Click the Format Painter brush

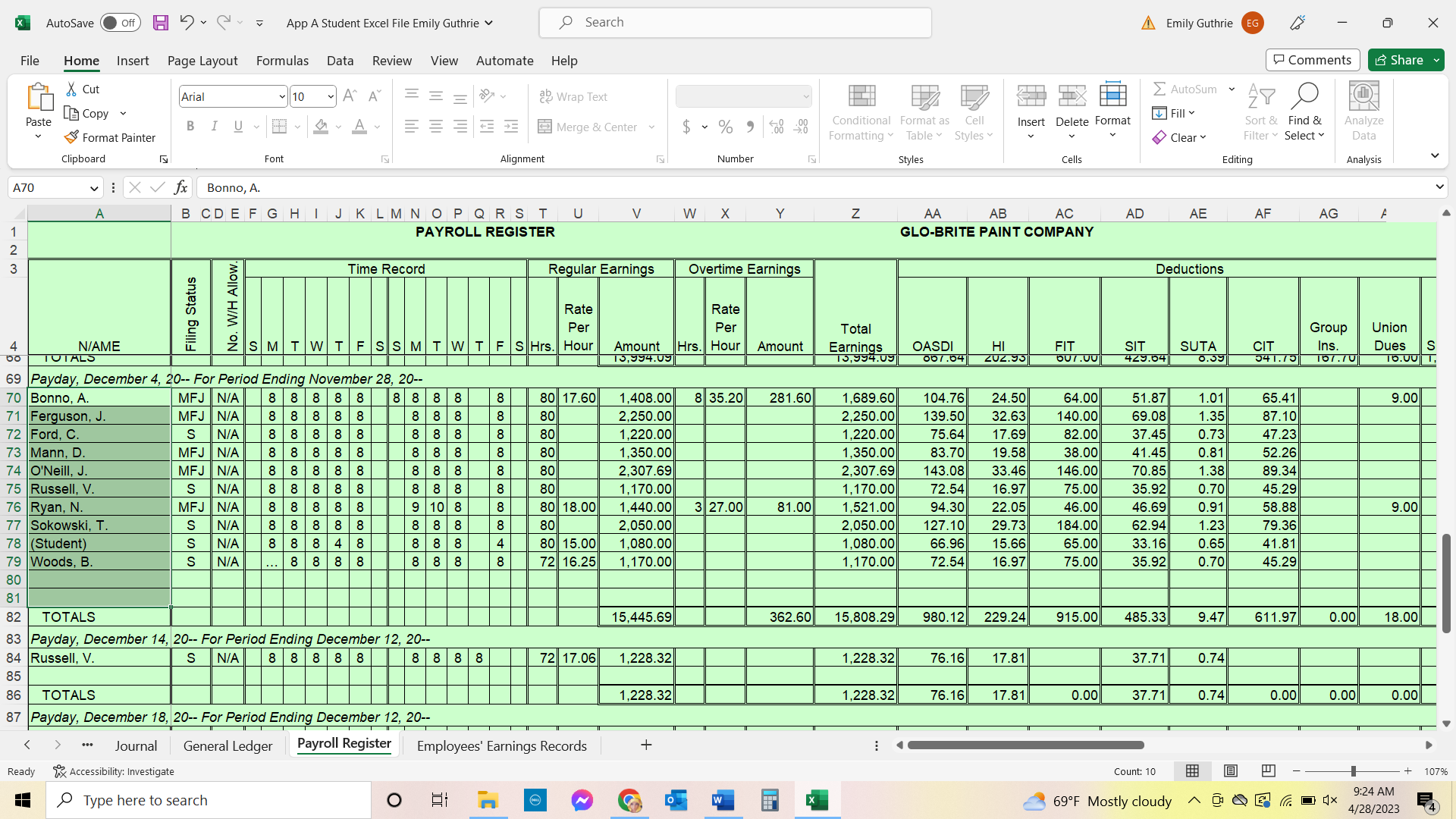click(x=71, y=137)
